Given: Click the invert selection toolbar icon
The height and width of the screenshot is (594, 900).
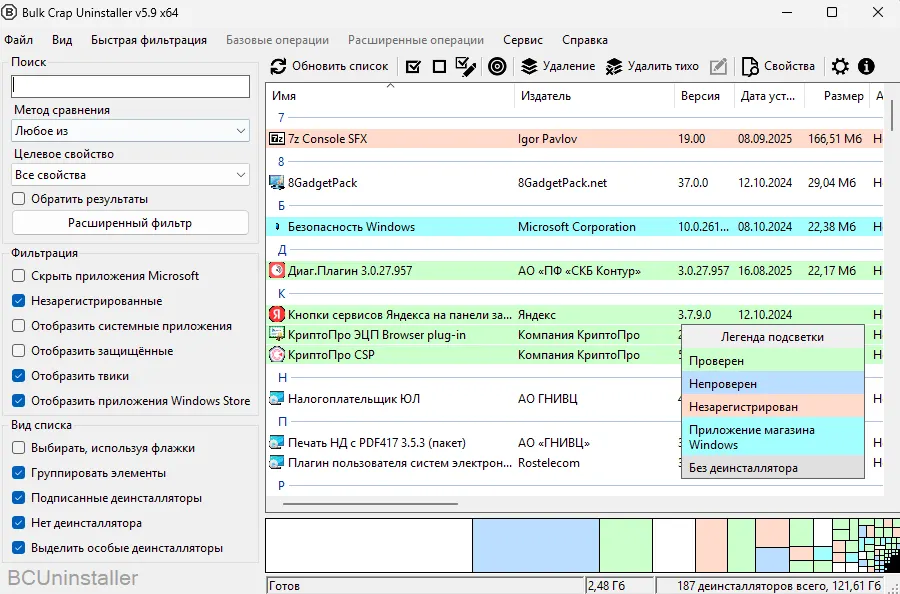Looking at the screenshot, I should tap(465, 67).
